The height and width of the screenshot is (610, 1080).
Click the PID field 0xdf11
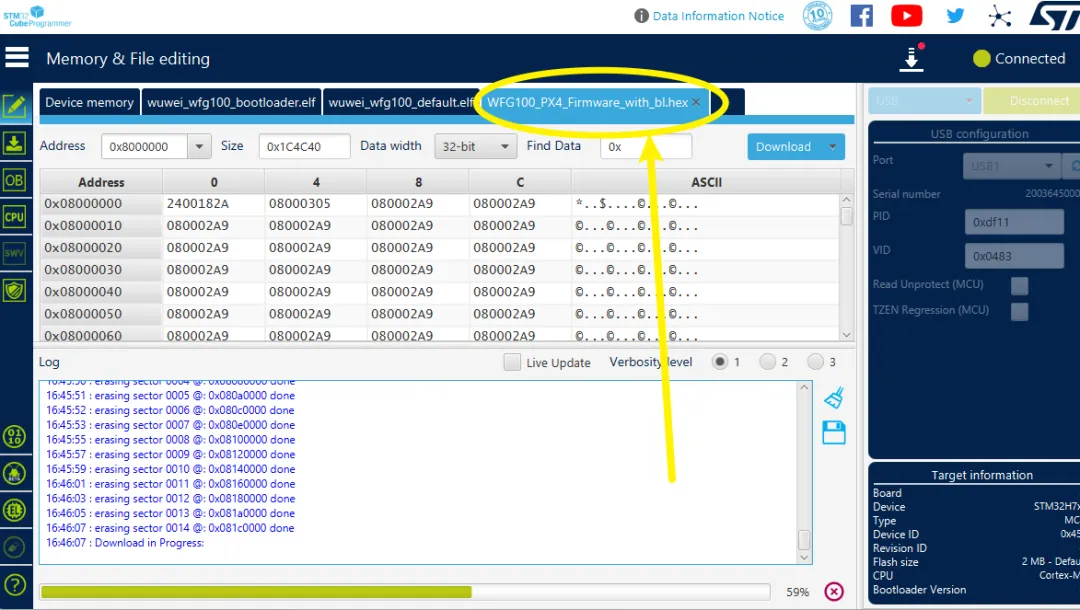pyautogui.click(x=1014, y=222)
